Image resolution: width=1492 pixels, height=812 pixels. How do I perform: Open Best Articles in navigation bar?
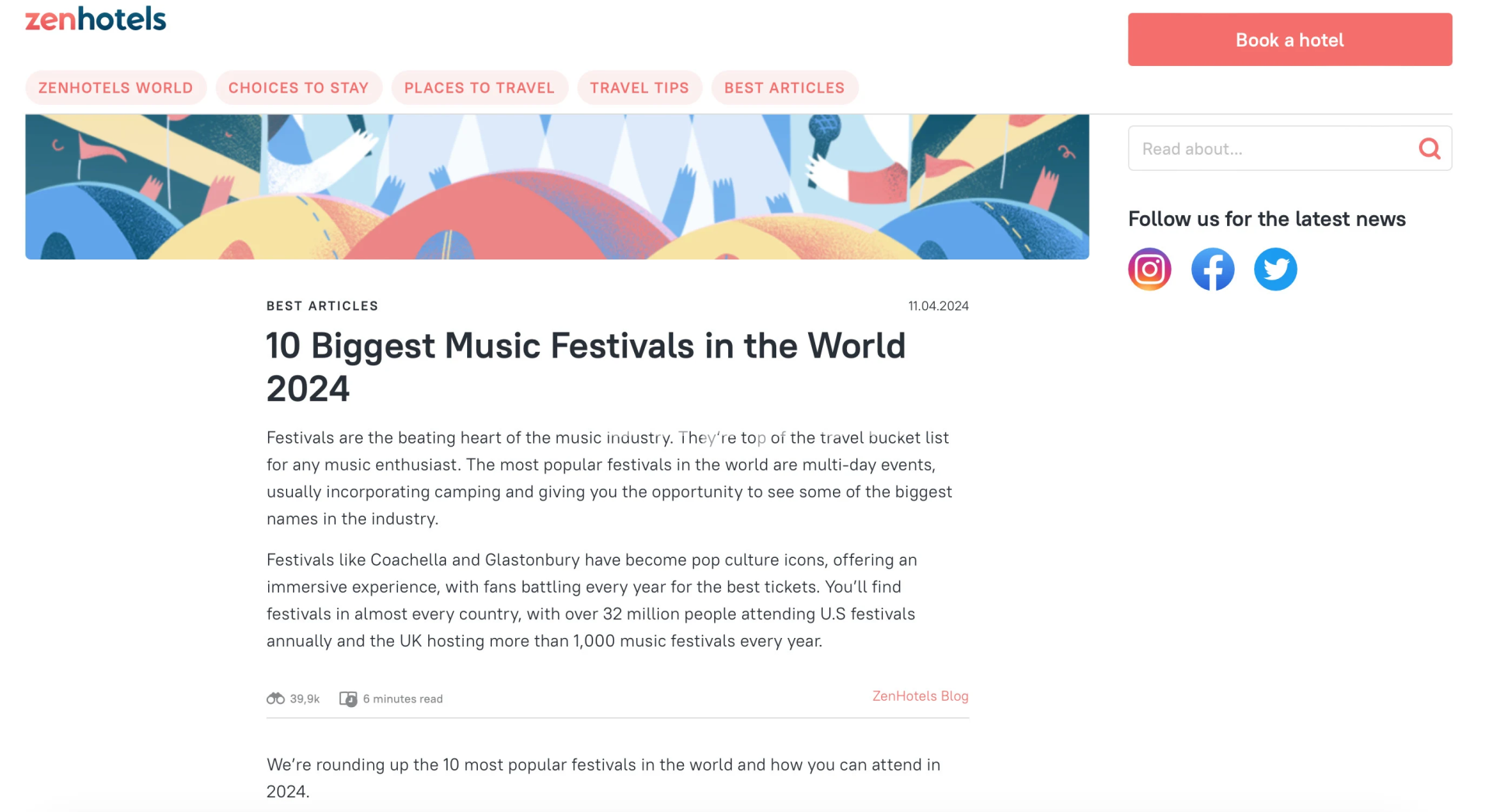coord(784,88)
